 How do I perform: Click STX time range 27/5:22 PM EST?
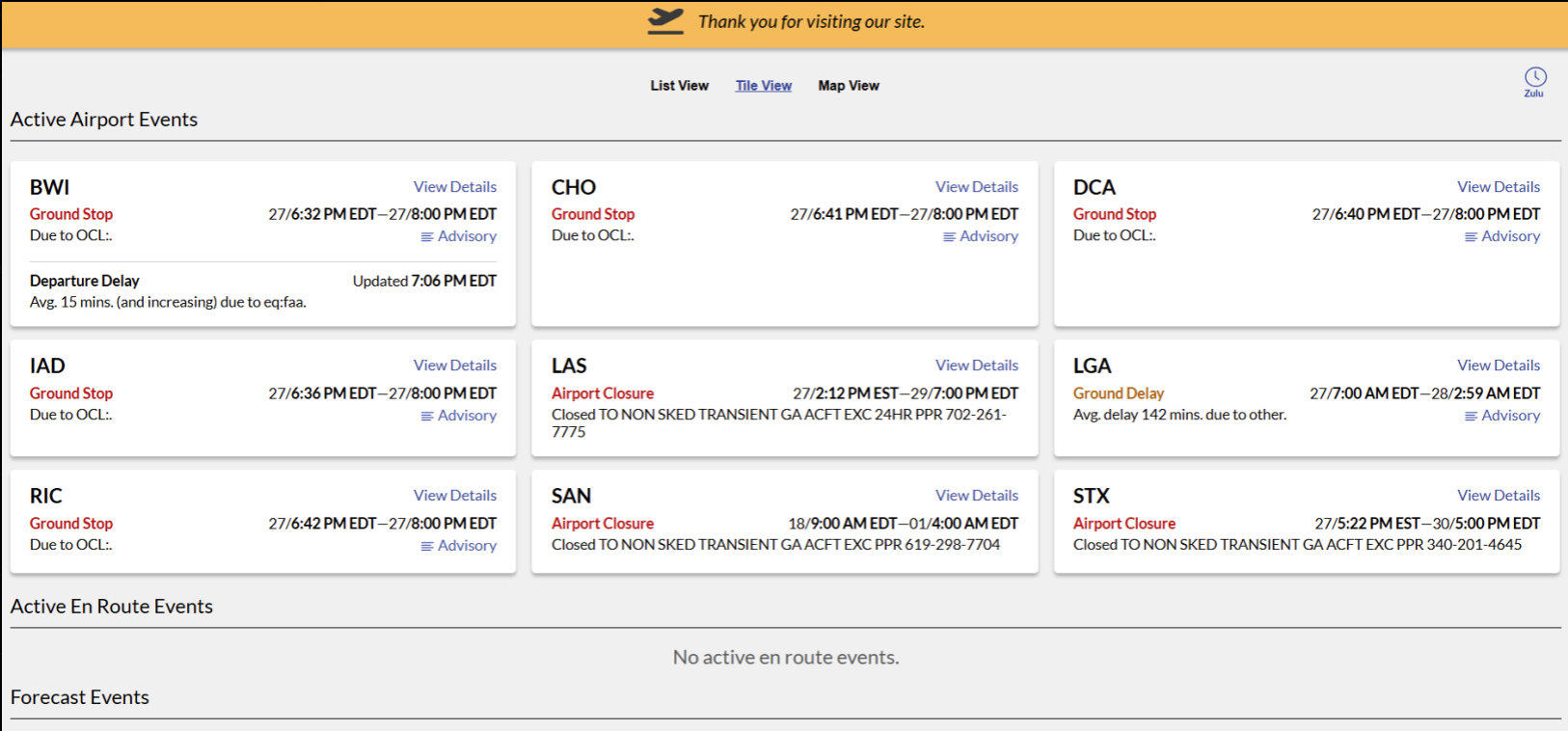(x=1427, y=524)
